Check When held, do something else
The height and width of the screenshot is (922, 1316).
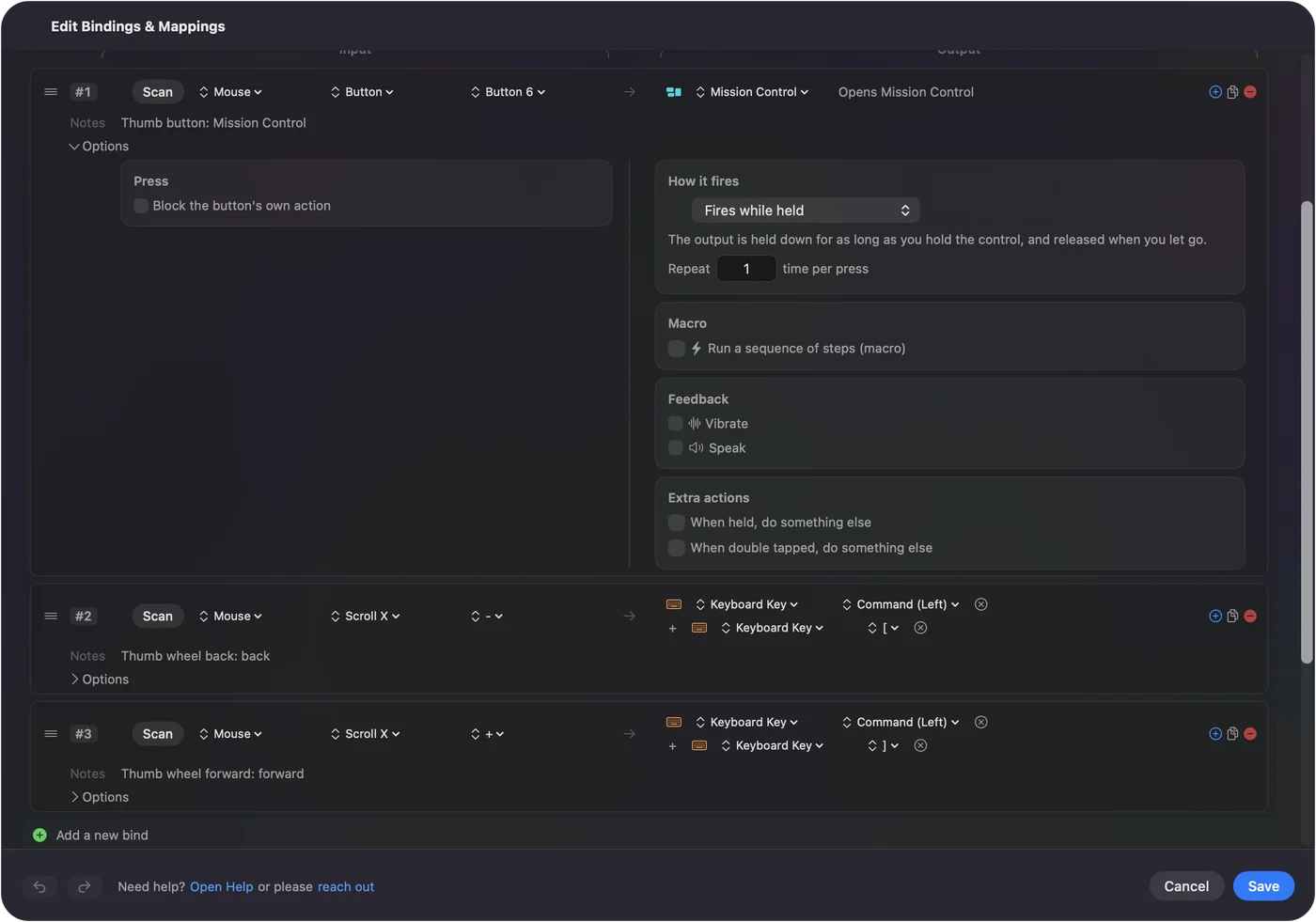[x=676, y=523]
